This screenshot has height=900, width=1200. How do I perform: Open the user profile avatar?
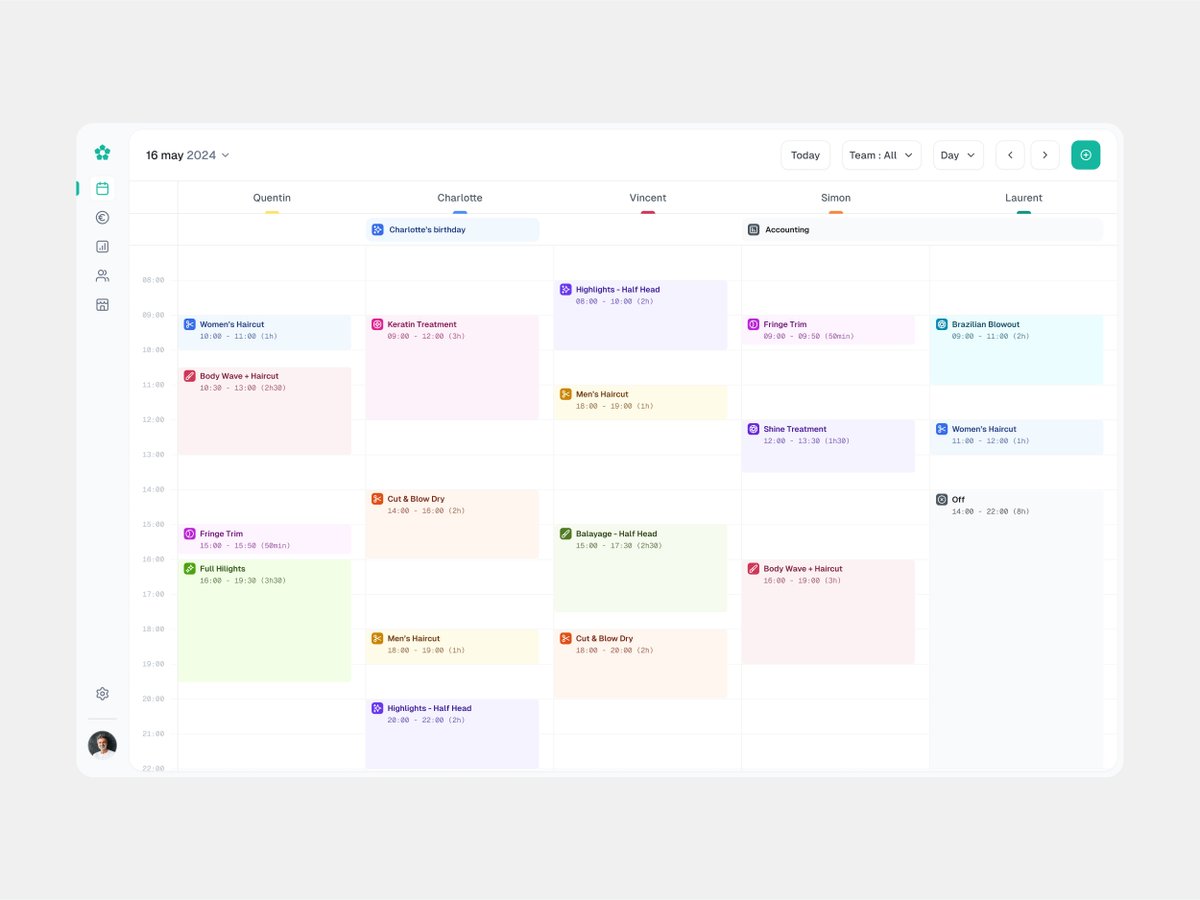pyautogui.click(x=102, y=745)
